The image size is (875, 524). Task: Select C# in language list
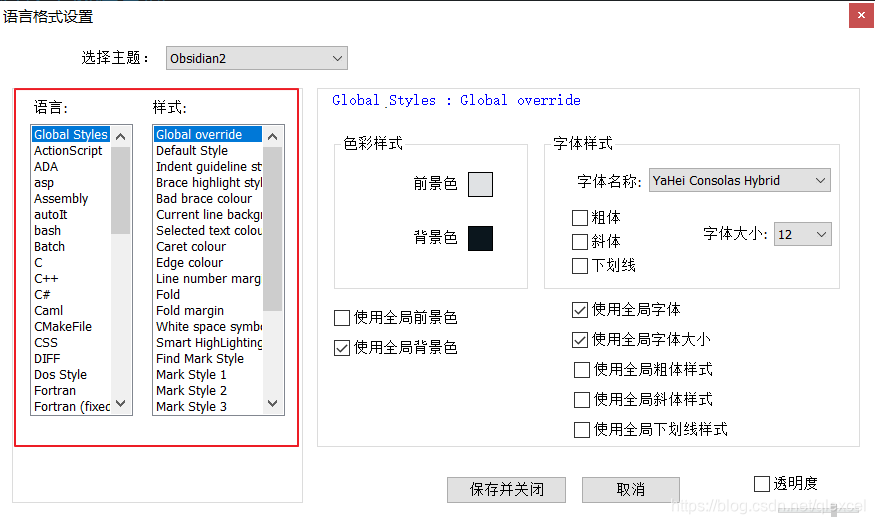71,295
